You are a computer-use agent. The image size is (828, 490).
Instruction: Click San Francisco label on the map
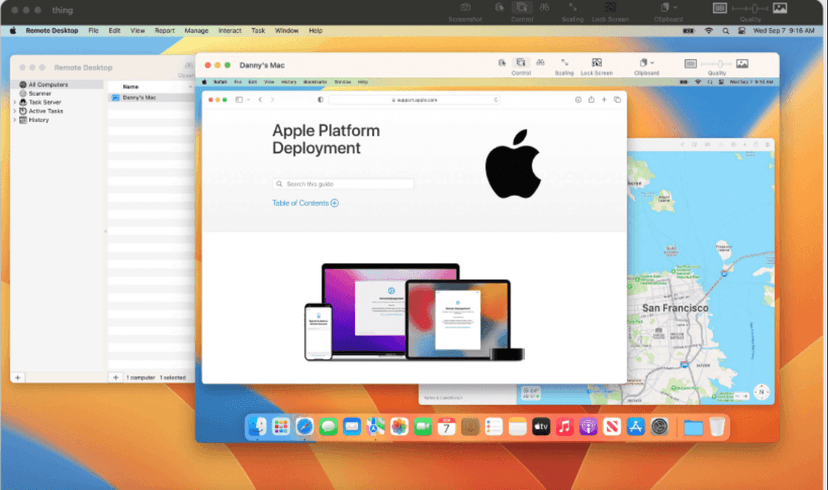[x=675, y=308]
